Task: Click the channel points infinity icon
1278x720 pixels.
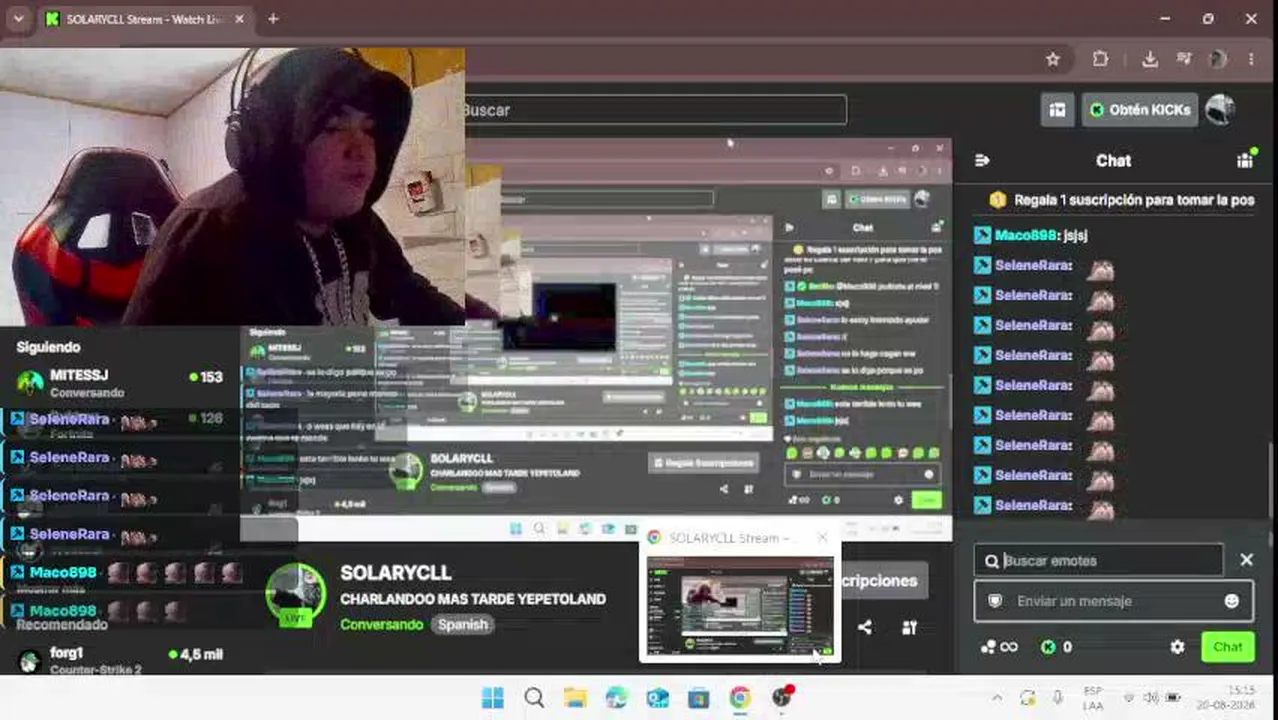Action: 999,647
